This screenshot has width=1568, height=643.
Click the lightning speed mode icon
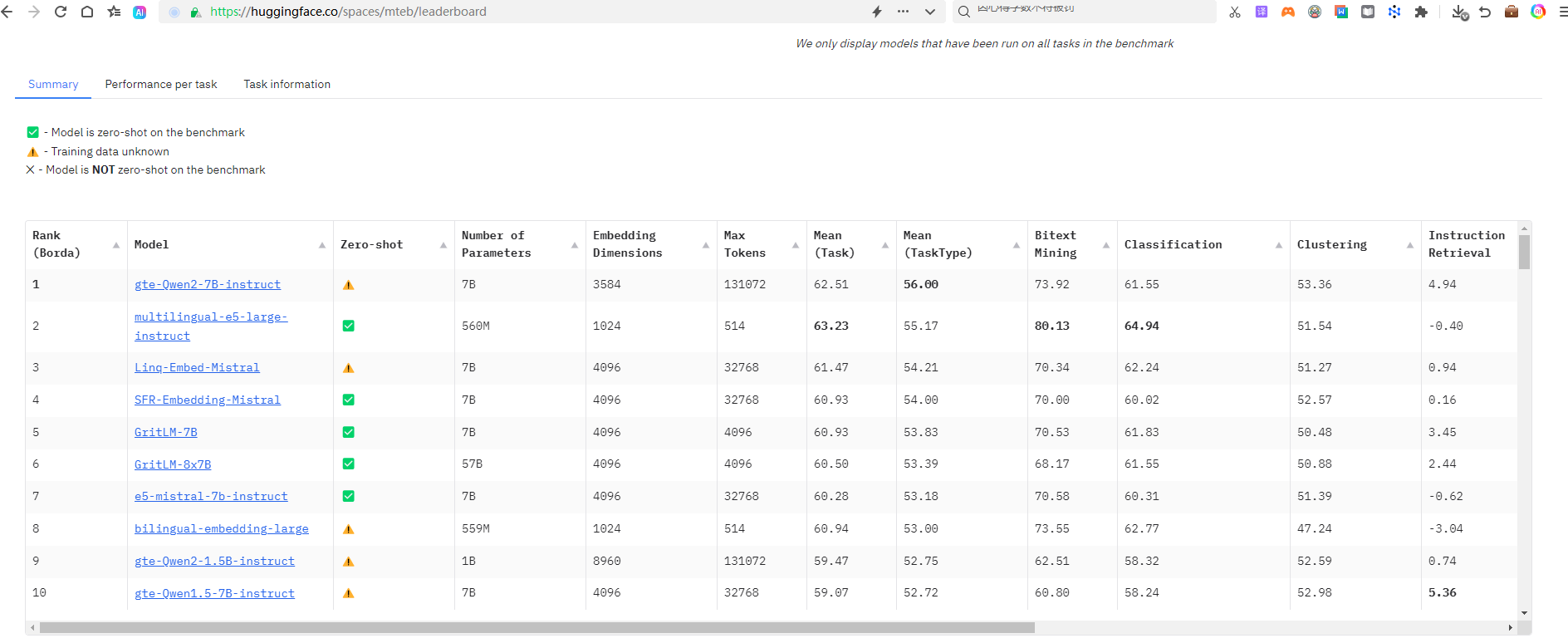point(877,12)
